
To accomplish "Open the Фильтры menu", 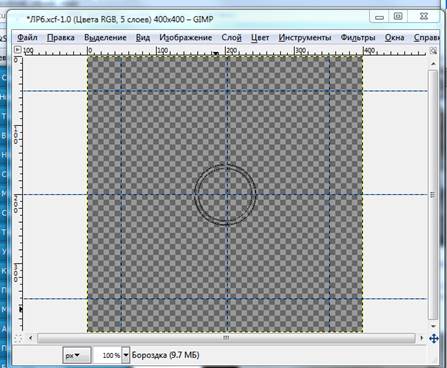I will pyautogui.click(x=358, y=38).
